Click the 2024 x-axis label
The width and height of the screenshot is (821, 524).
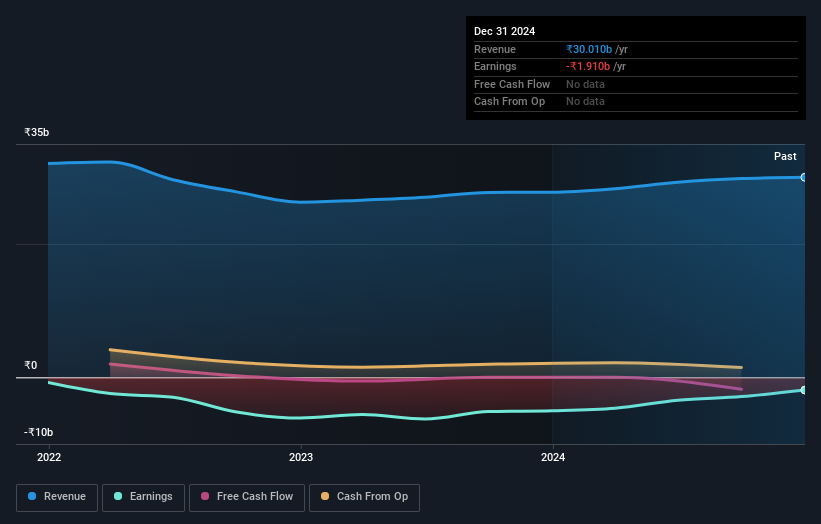(x=553, y=457)
